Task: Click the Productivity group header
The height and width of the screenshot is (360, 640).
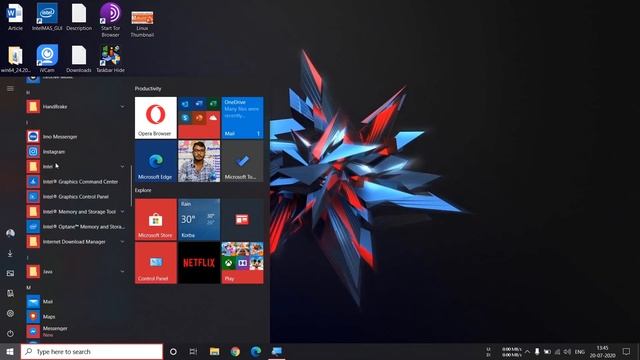Action: pos(148,89)
